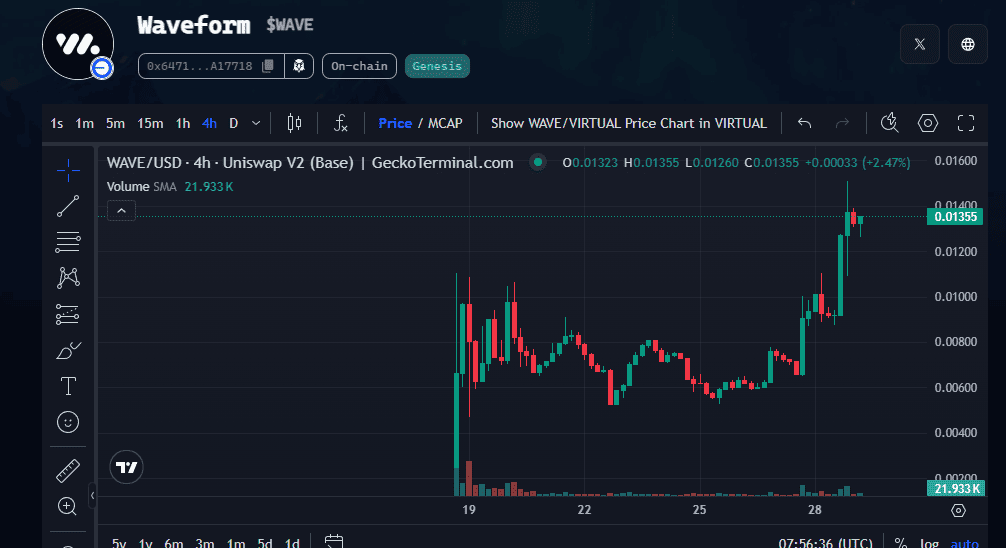Open the project's X profile
Viewport: 1006px width, 548px height.
point(919,44)
